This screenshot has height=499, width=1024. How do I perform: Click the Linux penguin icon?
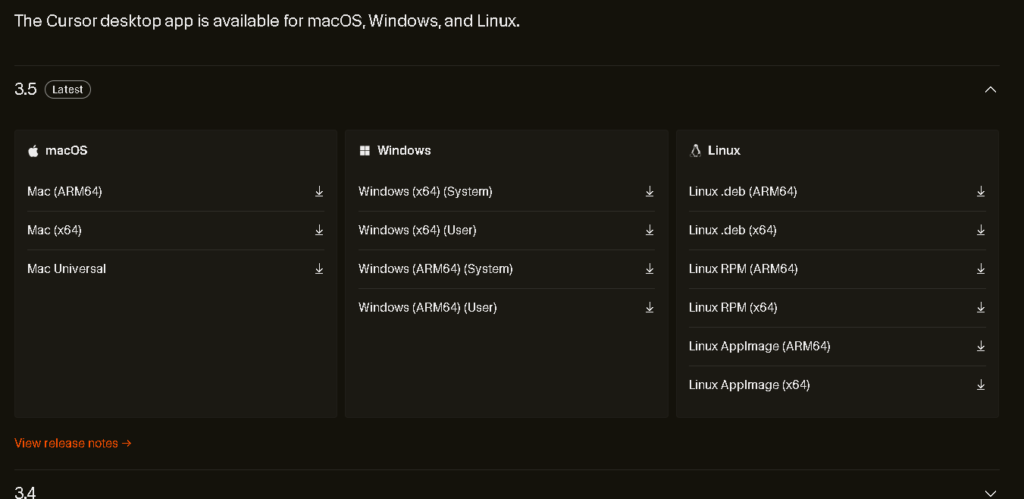pyautogui.click(x=695, y=151)
